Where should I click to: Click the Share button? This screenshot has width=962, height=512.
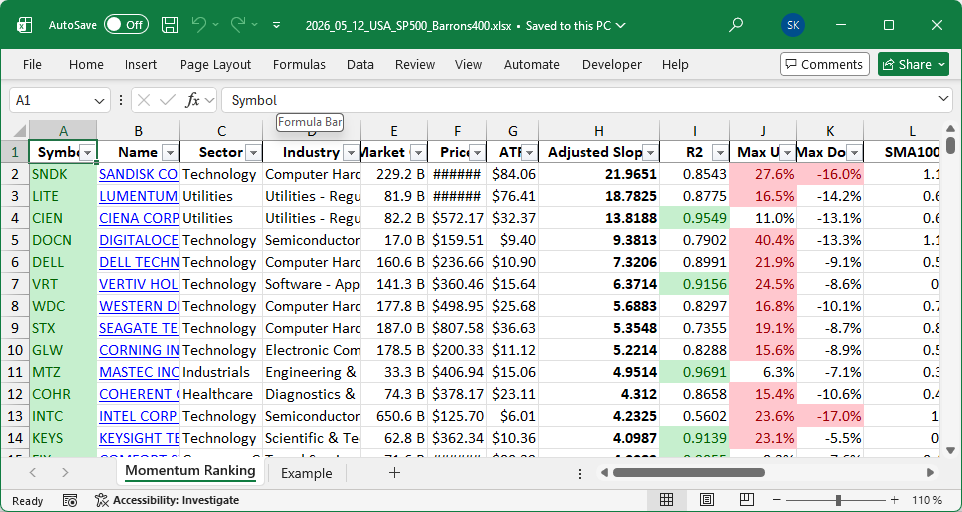[x=913, y=64]
